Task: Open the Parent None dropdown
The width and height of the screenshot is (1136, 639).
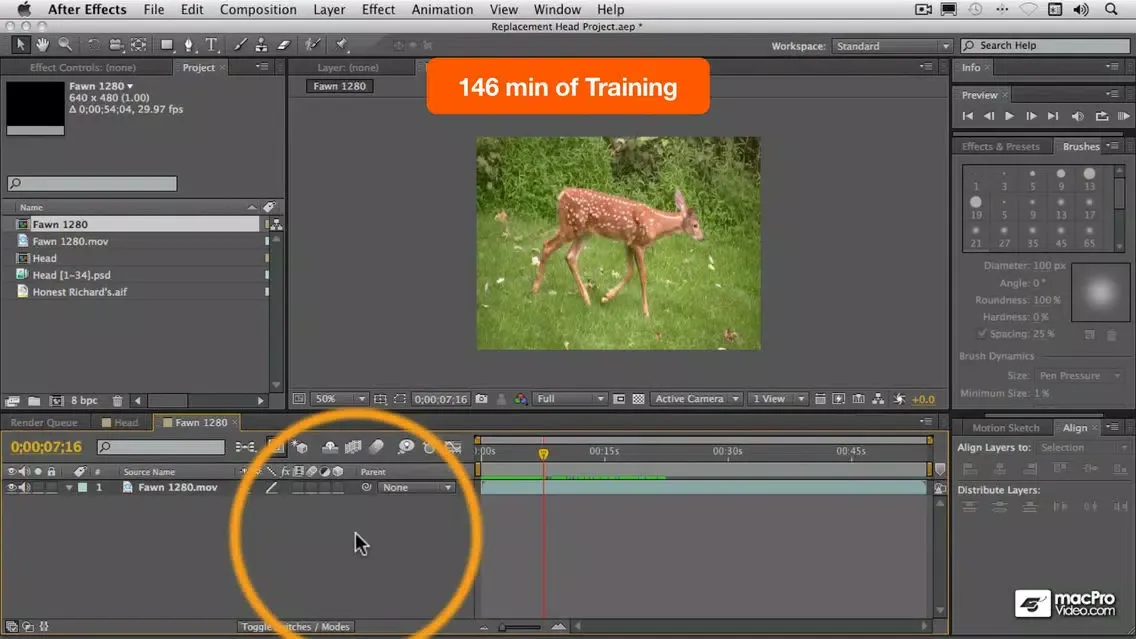Action: coord(417,488)
